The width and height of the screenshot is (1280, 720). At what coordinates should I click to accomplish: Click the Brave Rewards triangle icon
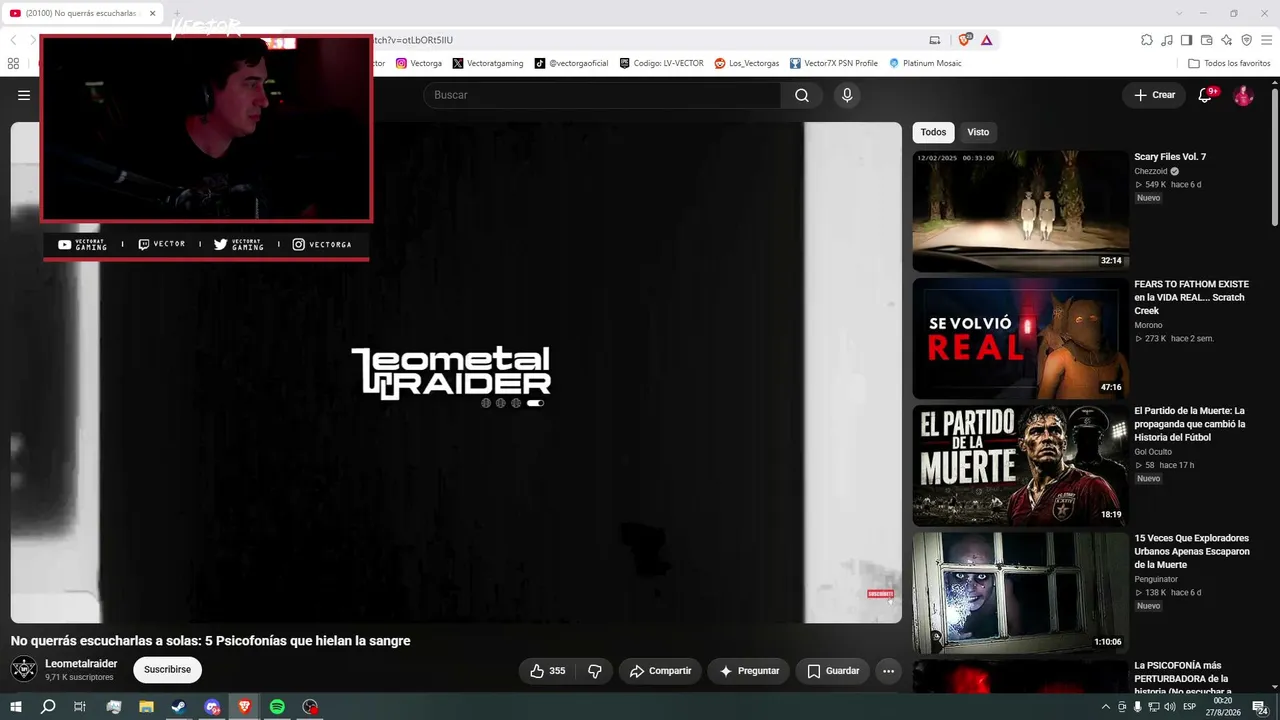986,40
